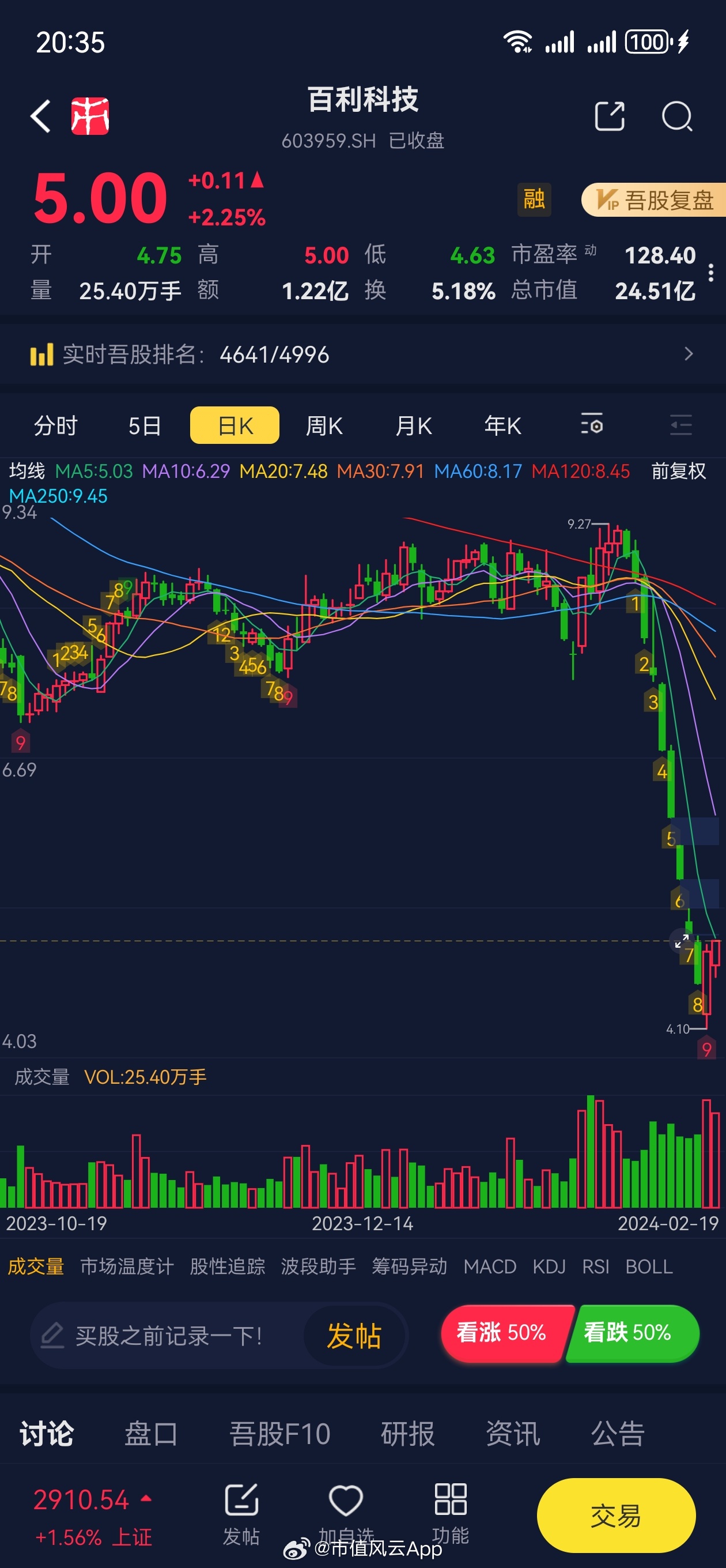The width and height of the screenshot is (726, 1568).
Task: Tap the heart icon to add favorite
Action: click(346, 1500)
